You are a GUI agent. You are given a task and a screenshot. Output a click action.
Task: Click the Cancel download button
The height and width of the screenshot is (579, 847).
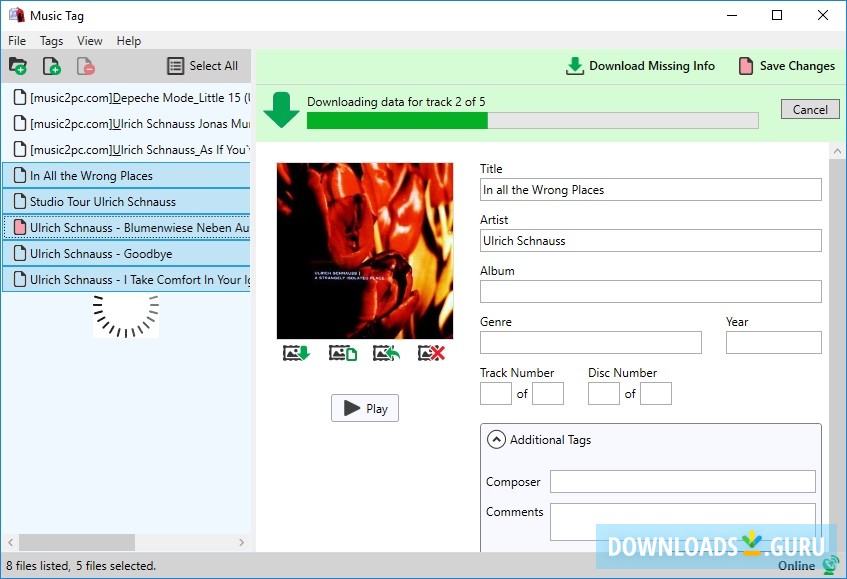810,109
